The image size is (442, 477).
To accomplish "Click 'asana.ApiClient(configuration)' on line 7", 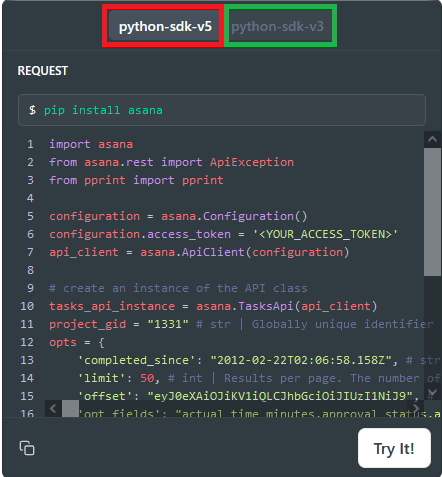I will click(x=245, y=252).
